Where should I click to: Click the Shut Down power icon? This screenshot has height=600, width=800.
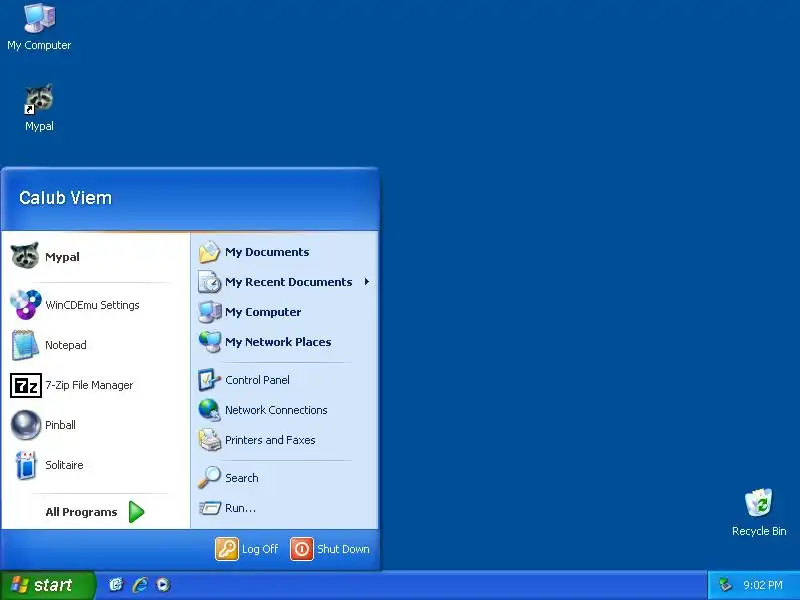click(x=302, y=549)
